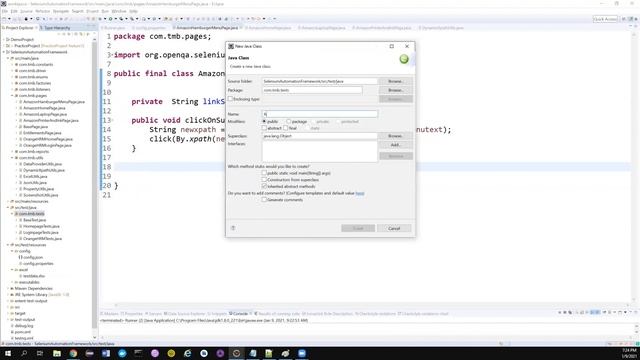The image size is (640, 360).
Task: Open the File menu
Action: point(5,11)
